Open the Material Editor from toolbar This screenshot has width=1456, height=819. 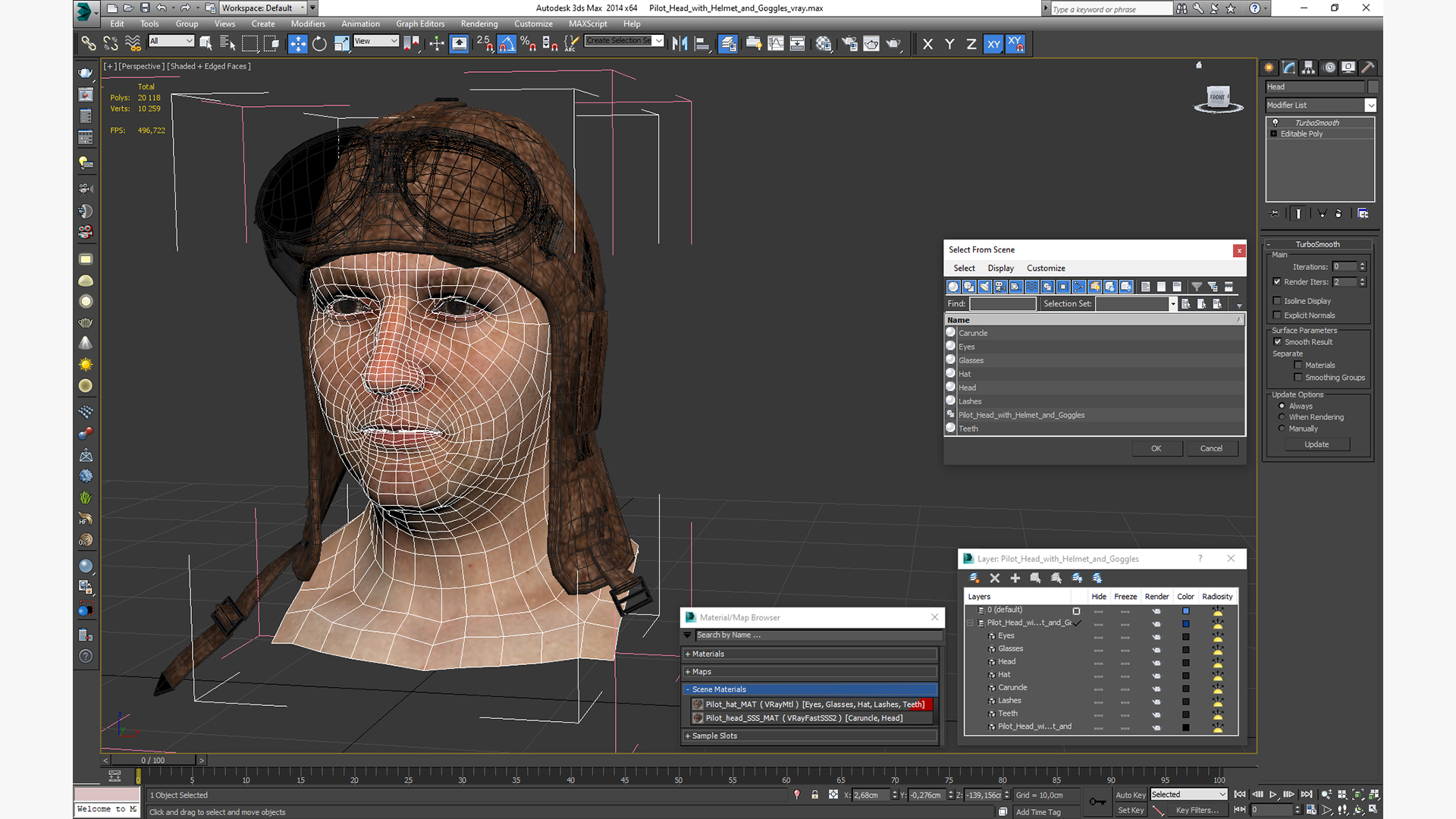824,44
